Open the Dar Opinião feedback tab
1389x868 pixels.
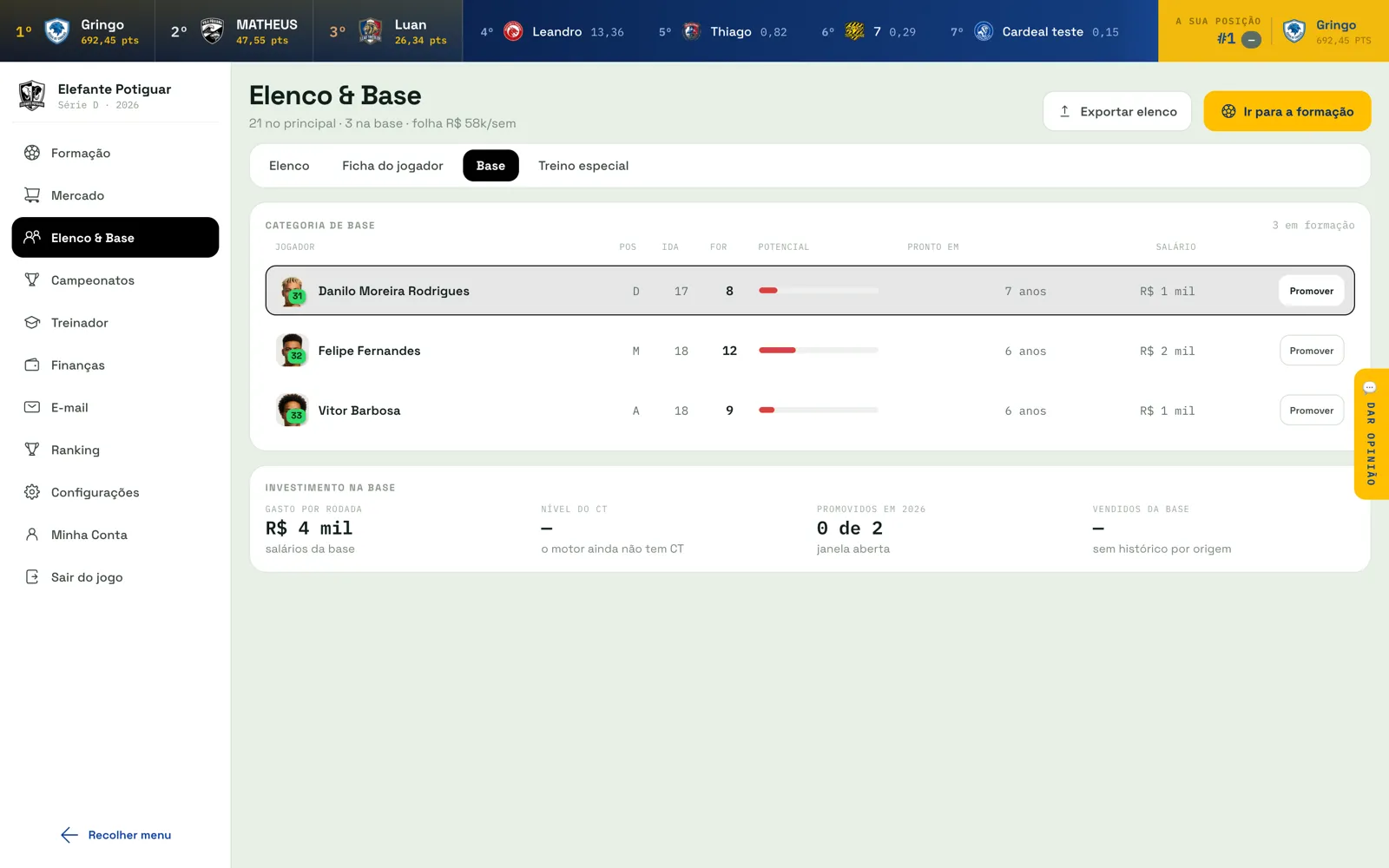tap(1371, 434)
